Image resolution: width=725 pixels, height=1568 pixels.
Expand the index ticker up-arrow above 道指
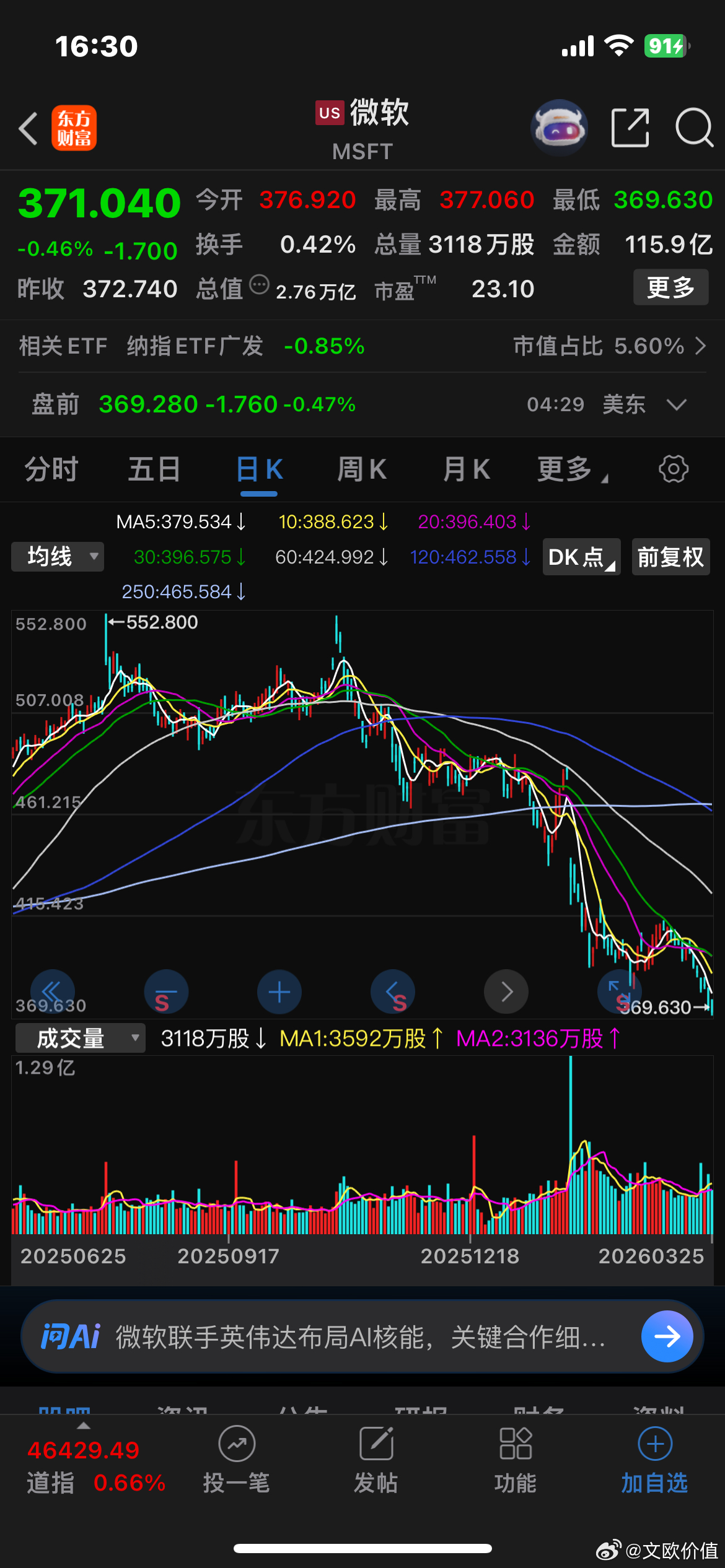point(83,1426)
